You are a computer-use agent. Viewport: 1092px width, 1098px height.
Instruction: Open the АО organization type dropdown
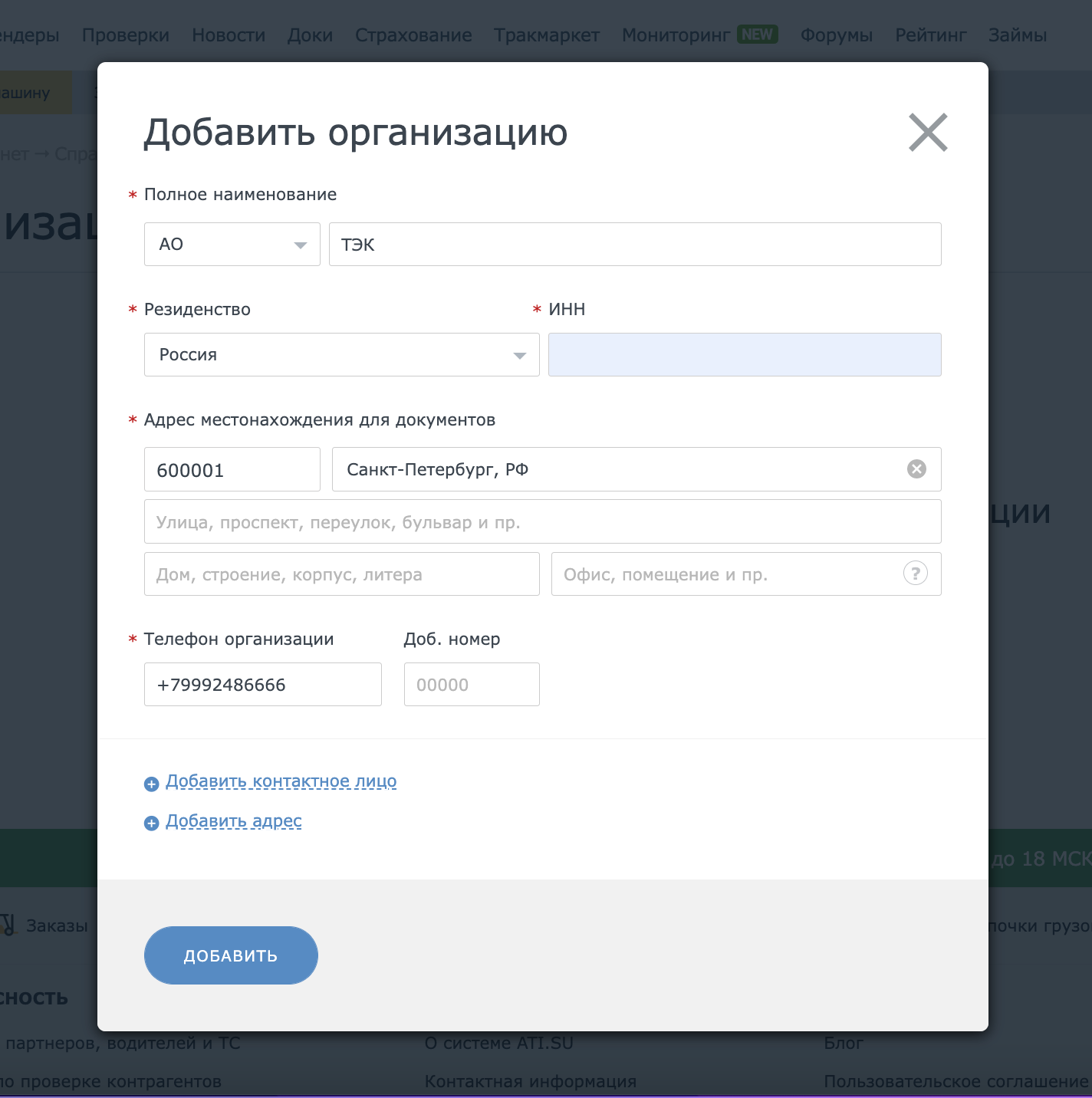(x=232, y=245)
